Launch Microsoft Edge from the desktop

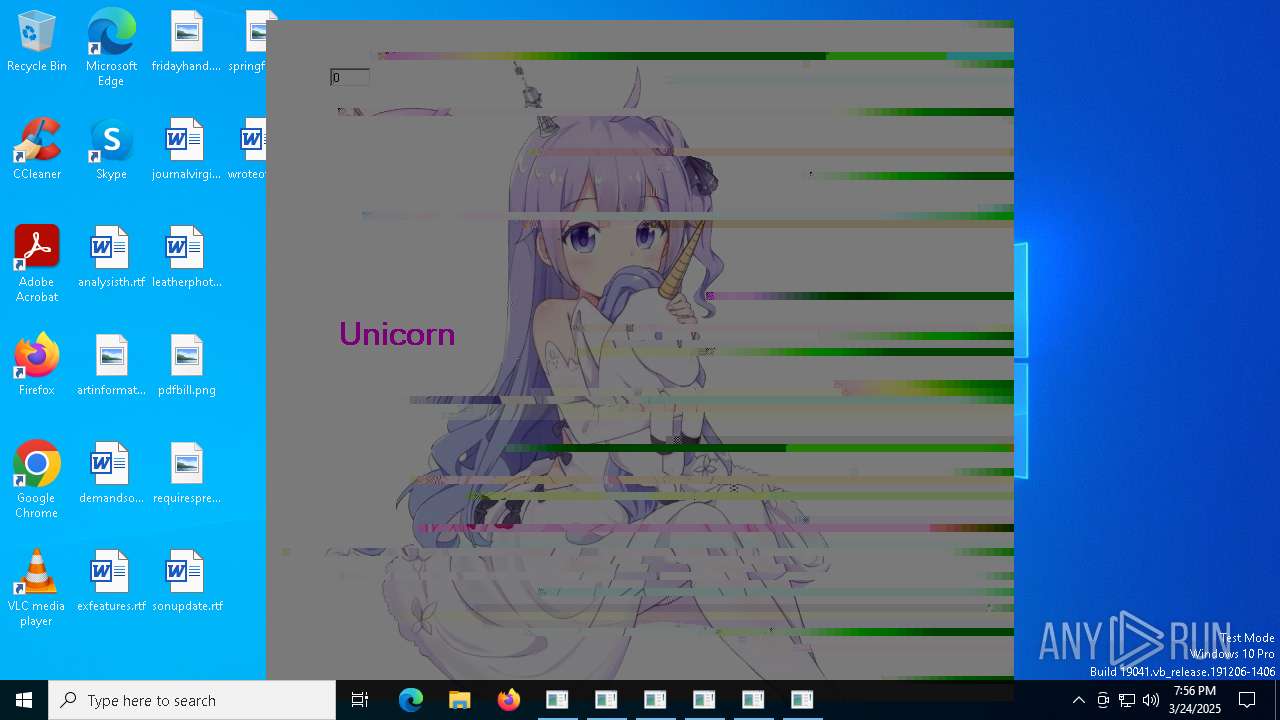(x=111, y=48)
